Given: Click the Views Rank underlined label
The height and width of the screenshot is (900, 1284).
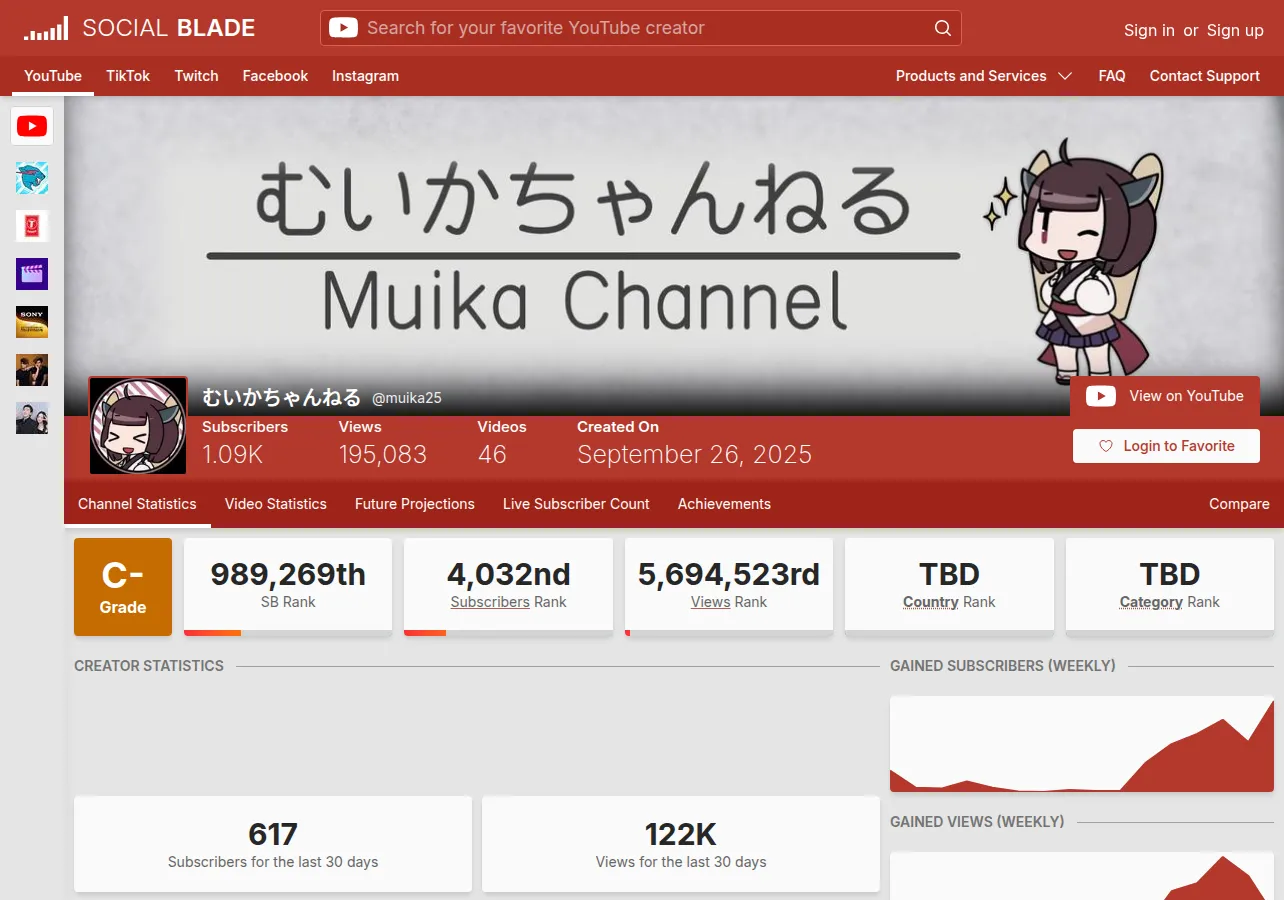Looking at the screenshot, I should point(711,602).
